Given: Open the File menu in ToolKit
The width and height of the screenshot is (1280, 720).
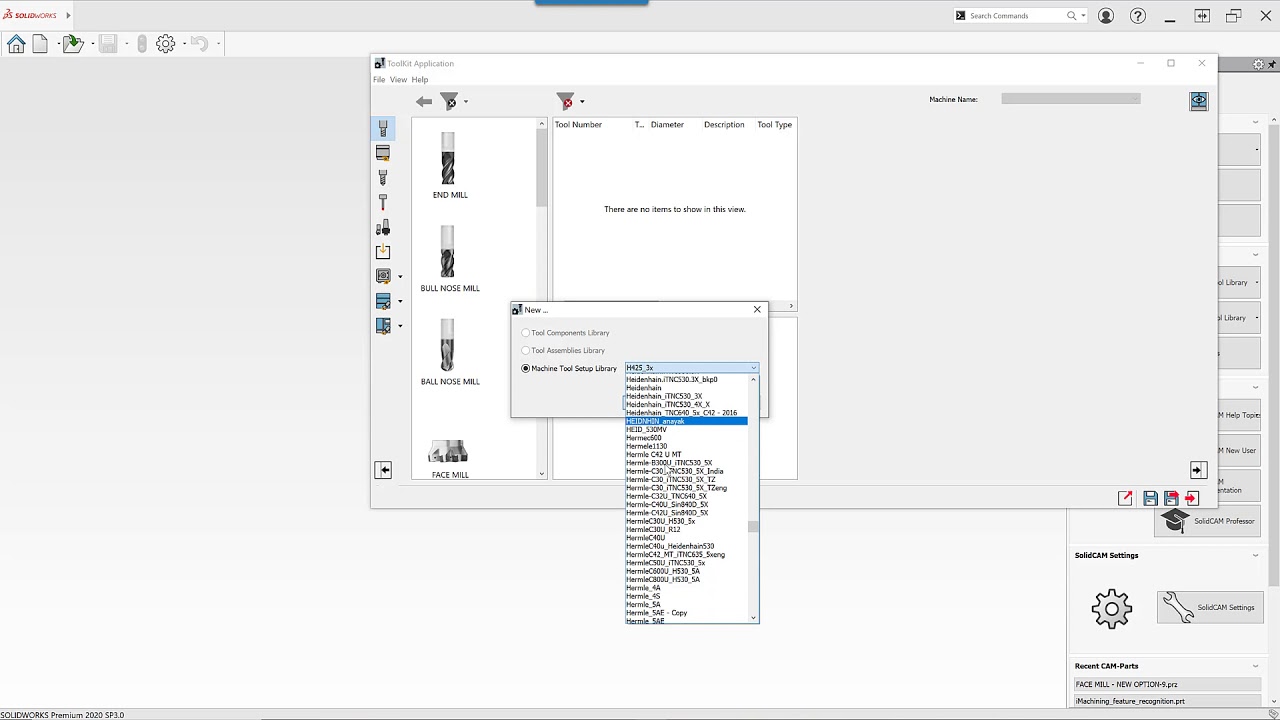Looking at the screenshot, I should 379,80.
